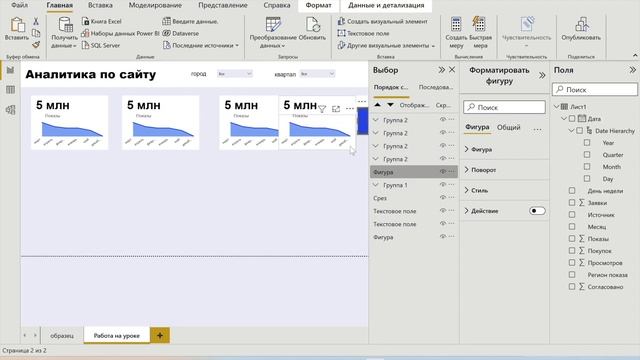Switch to Вставка ribbon tab

[100, 5]
